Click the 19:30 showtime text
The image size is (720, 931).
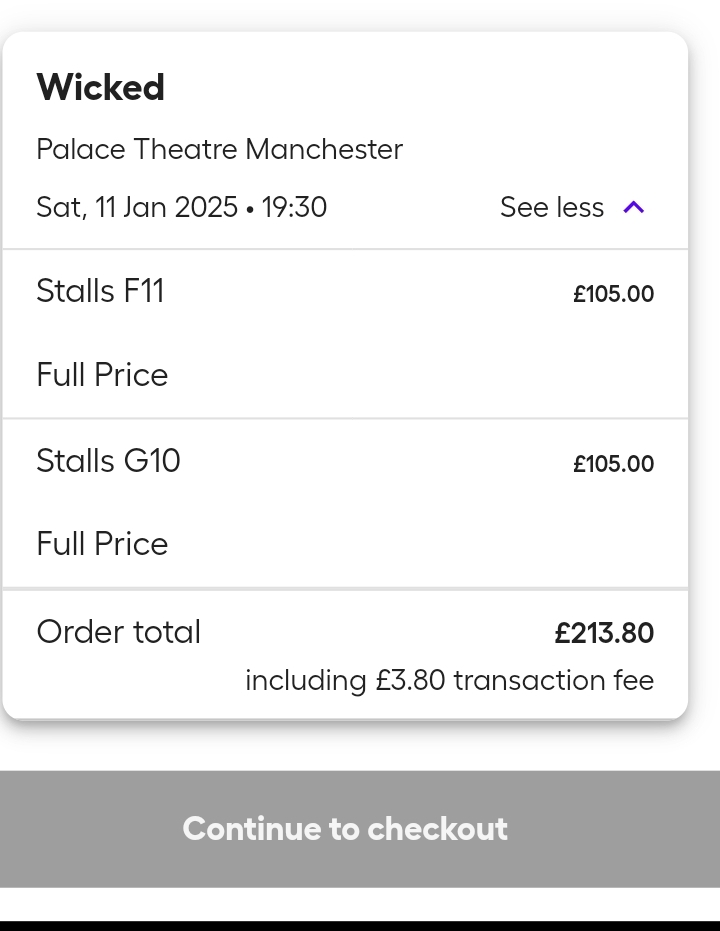point(294,207)
